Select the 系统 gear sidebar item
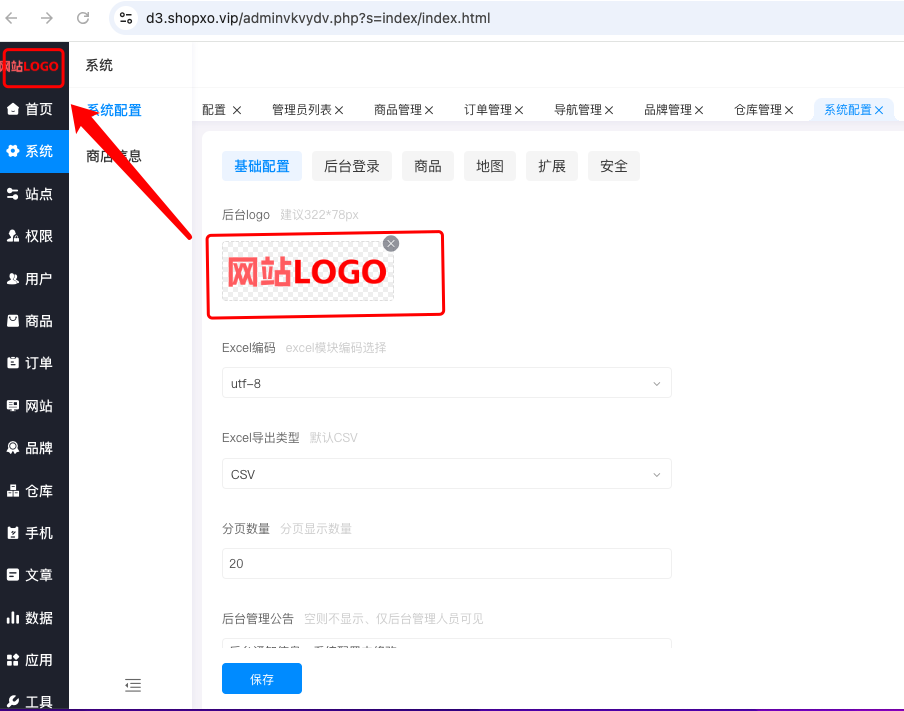The image size is (904, 711). (x=34, y=151)
